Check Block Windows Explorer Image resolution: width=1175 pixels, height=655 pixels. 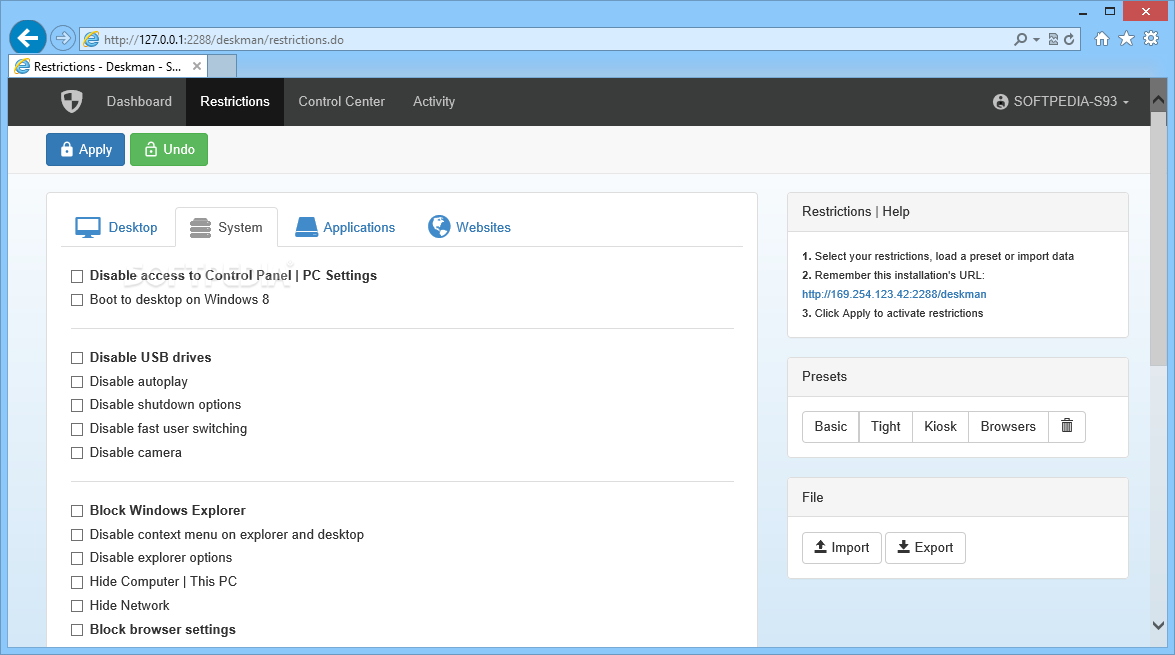pyautogui.click(x=76, y=511)
